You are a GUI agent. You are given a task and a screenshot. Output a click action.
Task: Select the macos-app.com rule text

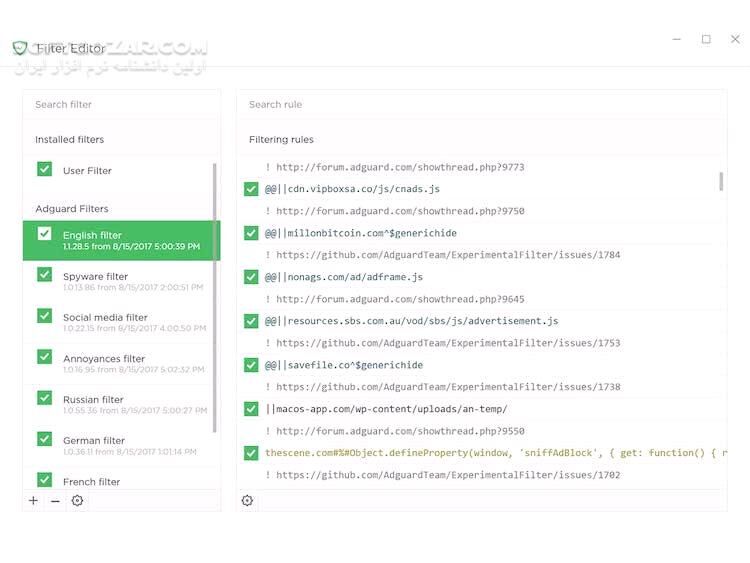coord(386,409)
